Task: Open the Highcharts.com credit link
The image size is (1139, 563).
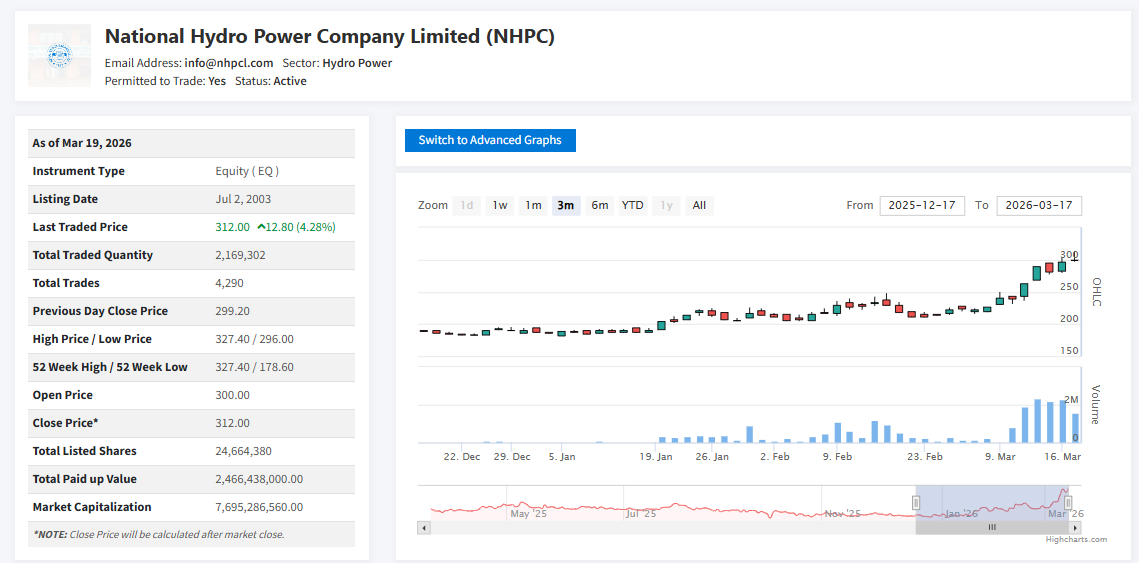Action: coord(1076,540)
